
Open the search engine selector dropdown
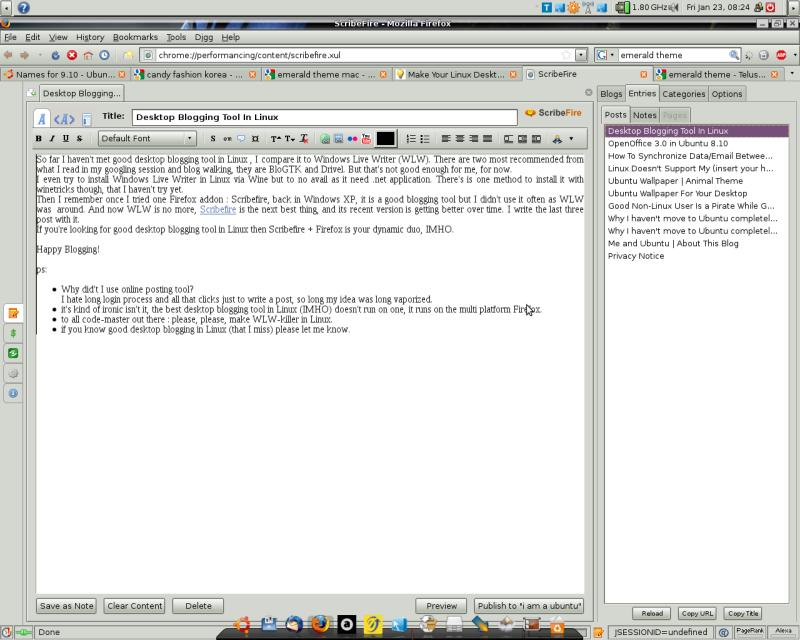605,55
